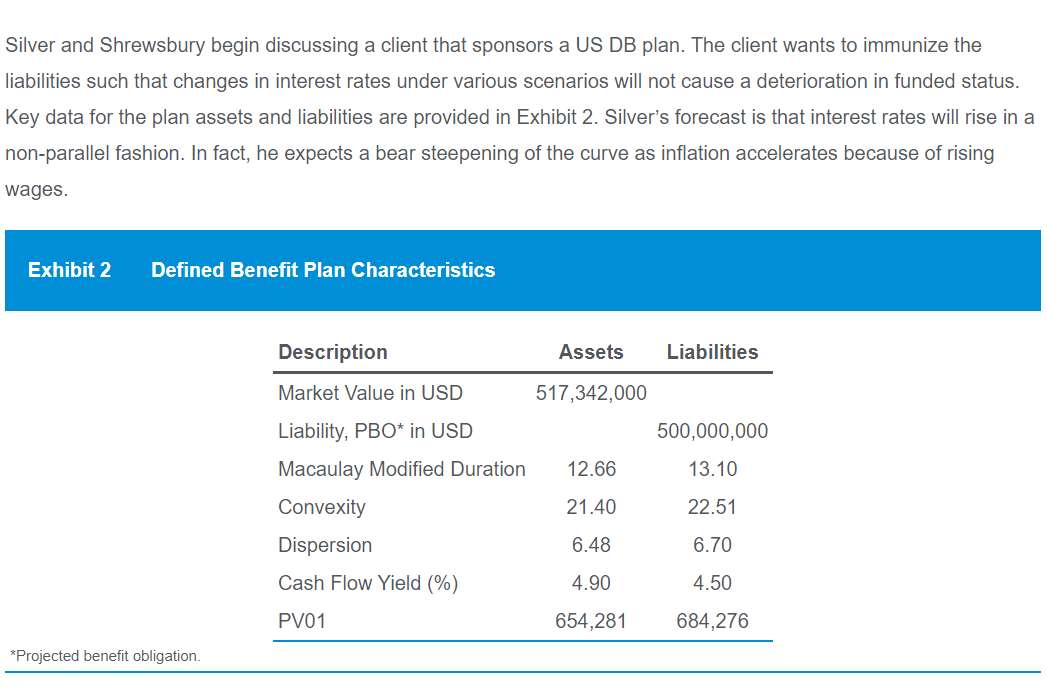Click the assets PV01 value 654,281
1047x691 pixels.
(x=591, y=621)
